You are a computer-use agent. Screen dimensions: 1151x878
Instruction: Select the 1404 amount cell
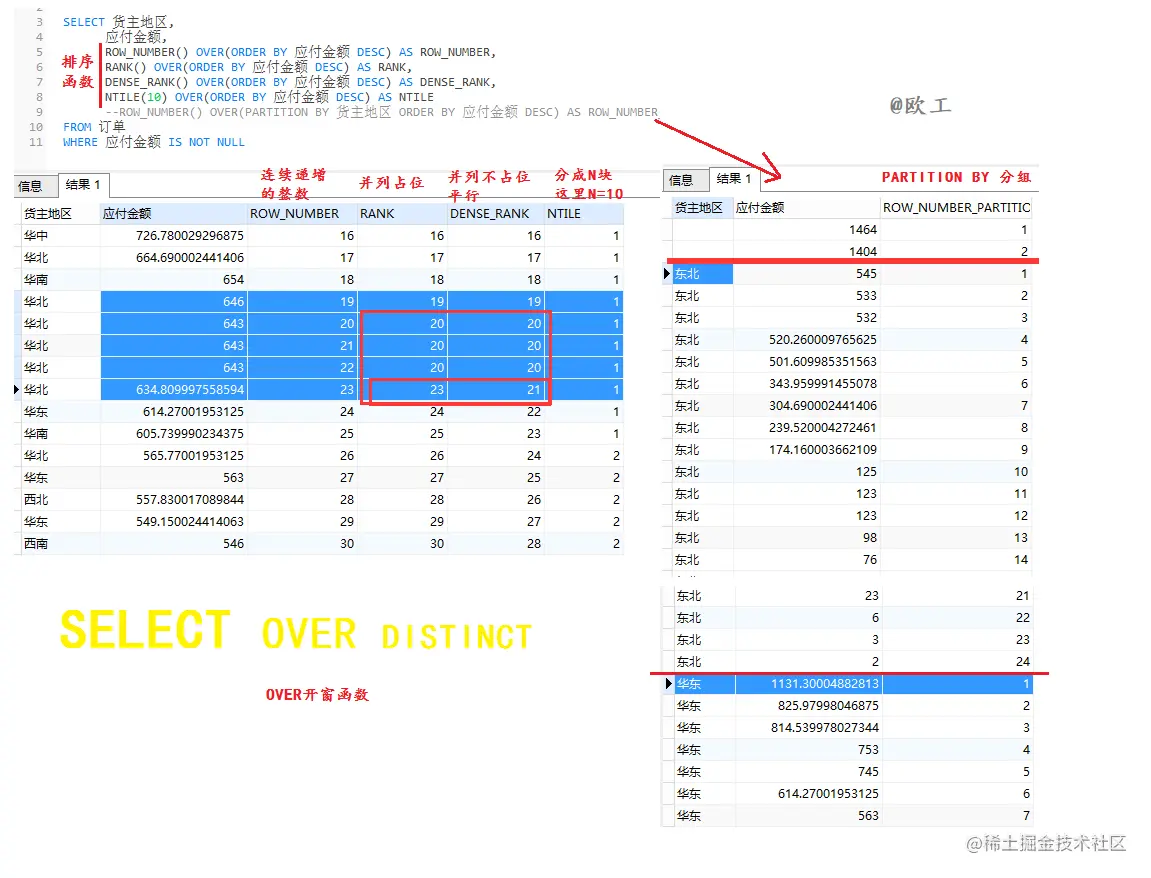806,252
